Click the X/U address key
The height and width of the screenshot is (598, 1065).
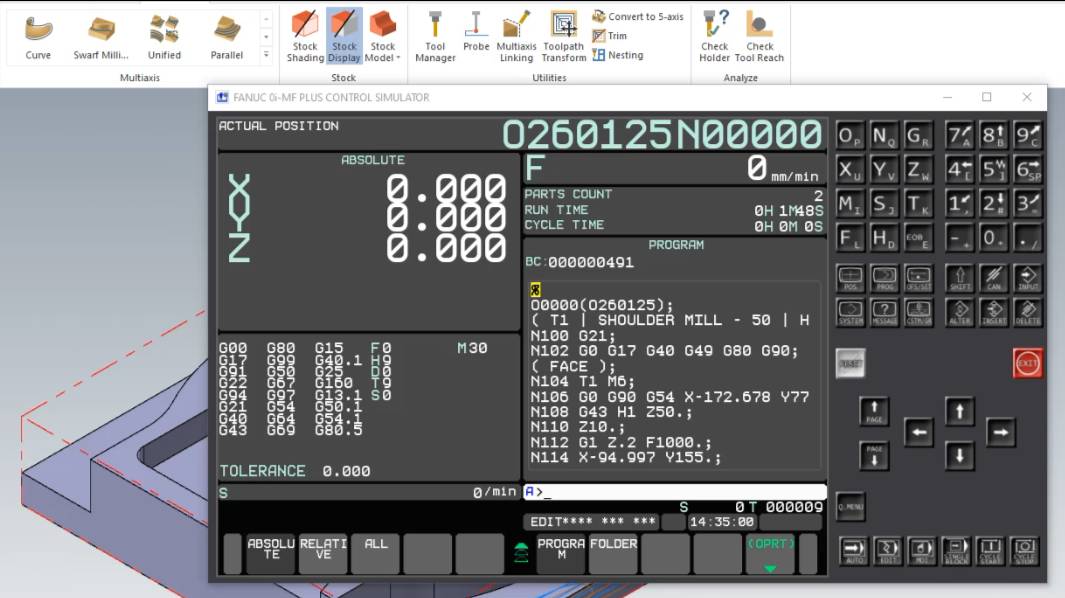(850, 169)
